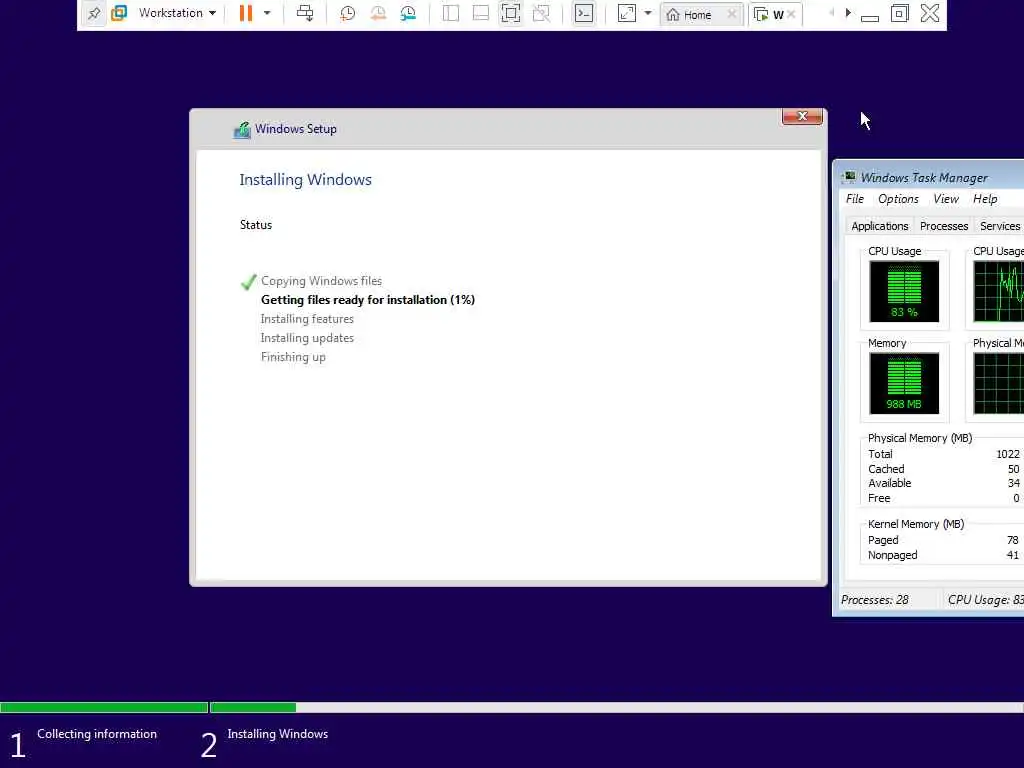Click the Available memory row
This screenshot has height=768, width=1024.
pyautogui.click(x=944, y=483)
